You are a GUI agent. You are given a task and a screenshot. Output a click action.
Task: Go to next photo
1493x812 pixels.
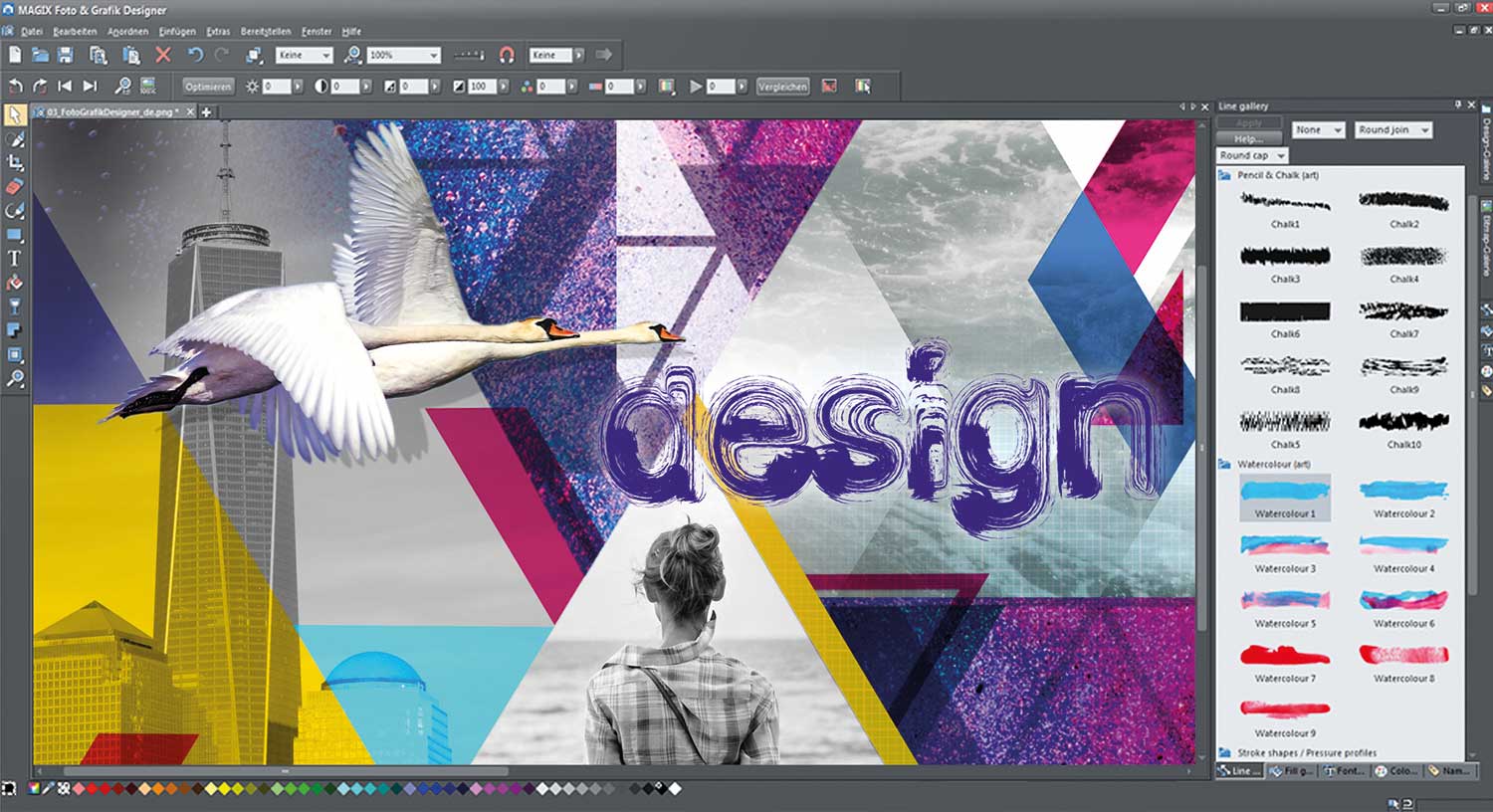click(x=90, y=87)
